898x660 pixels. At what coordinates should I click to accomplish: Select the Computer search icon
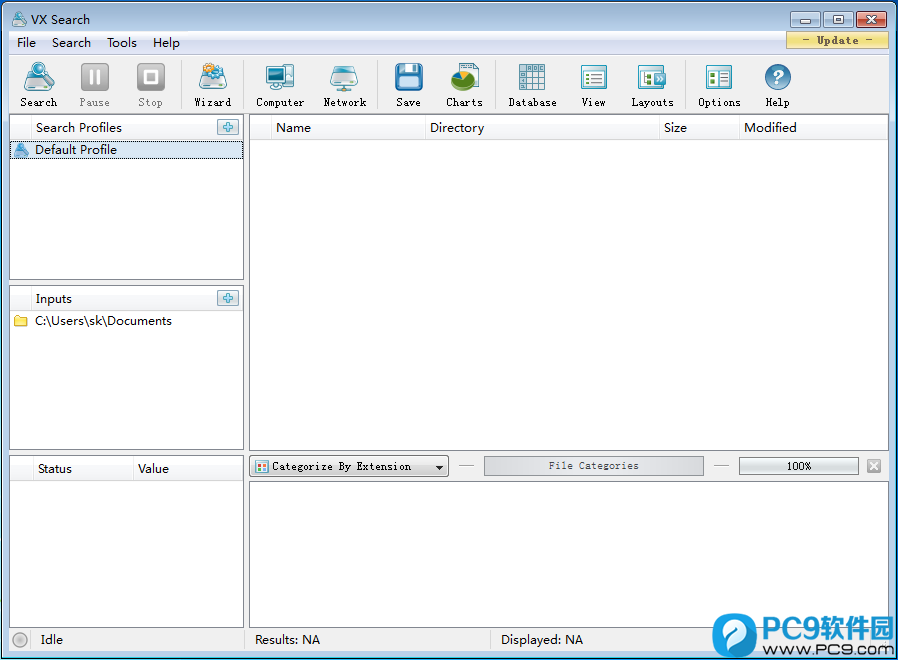[280, 85]
